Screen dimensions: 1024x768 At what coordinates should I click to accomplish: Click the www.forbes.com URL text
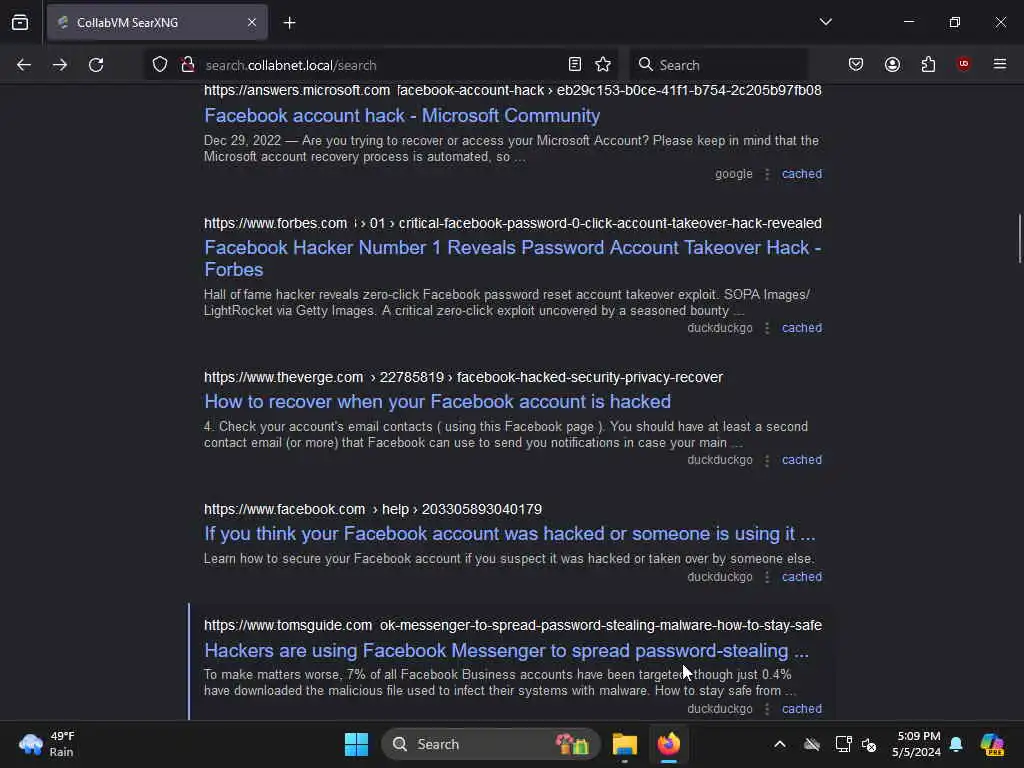(513, 223)
